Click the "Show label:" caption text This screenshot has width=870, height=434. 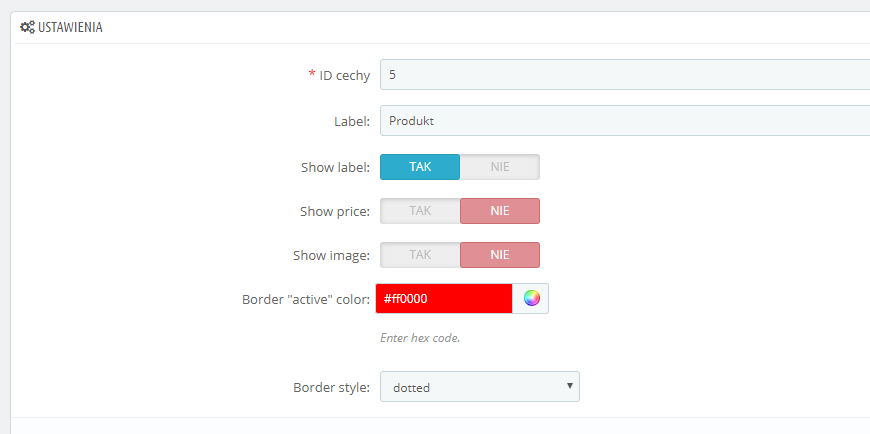click(x=335, y=167)
